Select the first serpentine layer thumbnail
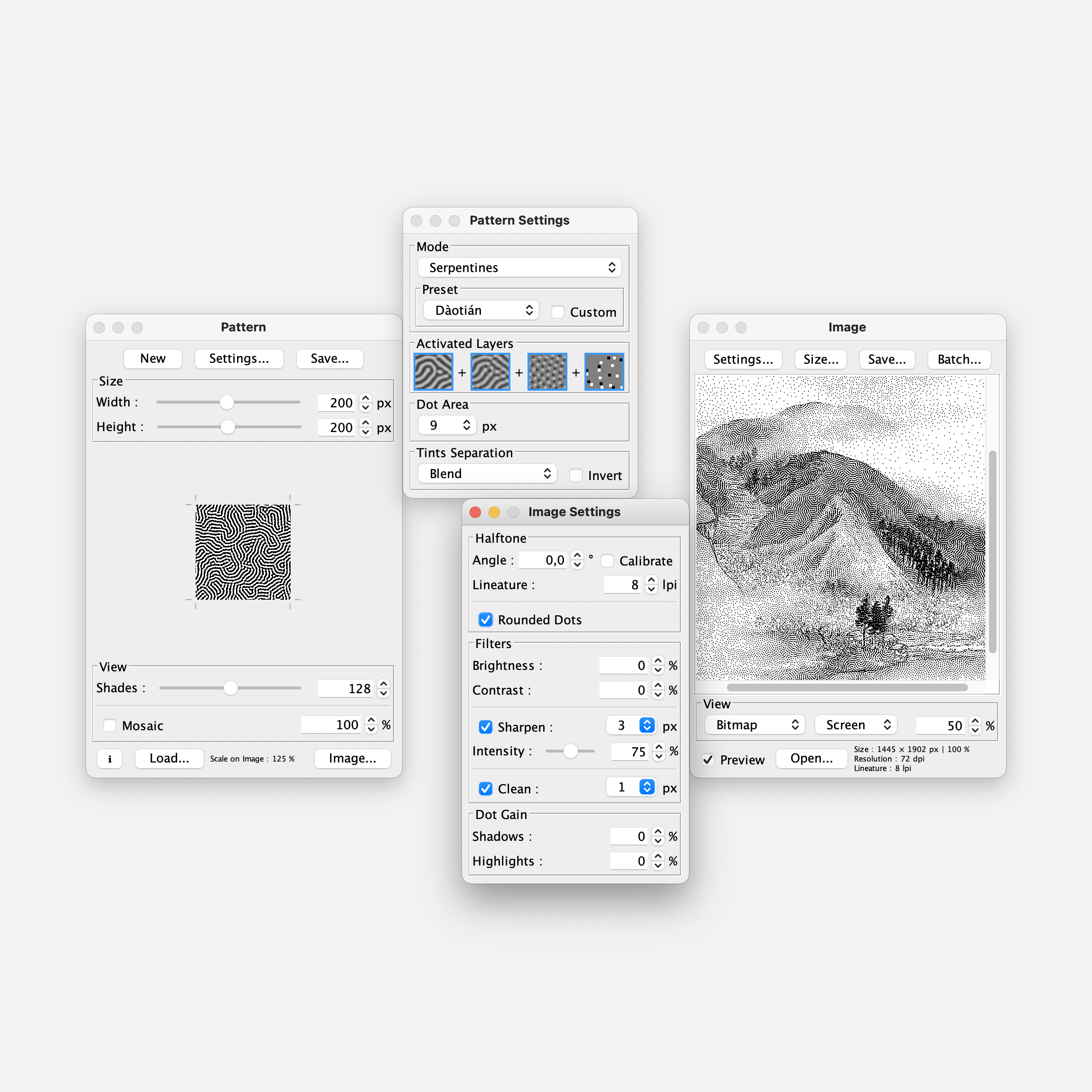 [433, 372]
